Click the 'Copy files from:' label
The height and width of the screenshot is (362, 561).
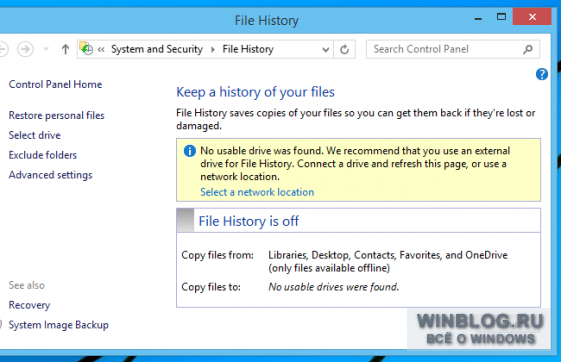[x=218, y=255]
